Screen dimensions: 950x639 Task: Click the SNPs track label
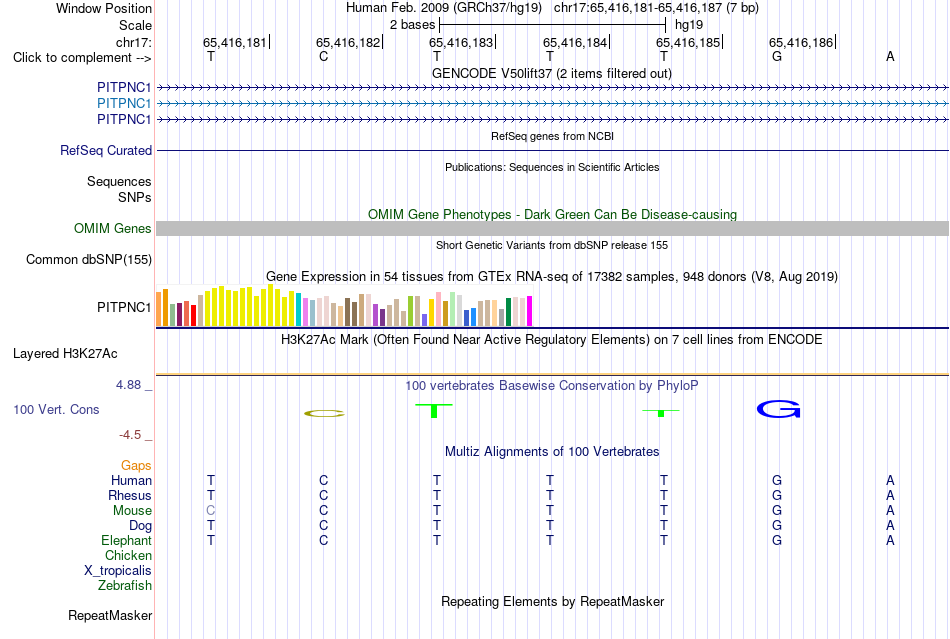click(135, 197)
